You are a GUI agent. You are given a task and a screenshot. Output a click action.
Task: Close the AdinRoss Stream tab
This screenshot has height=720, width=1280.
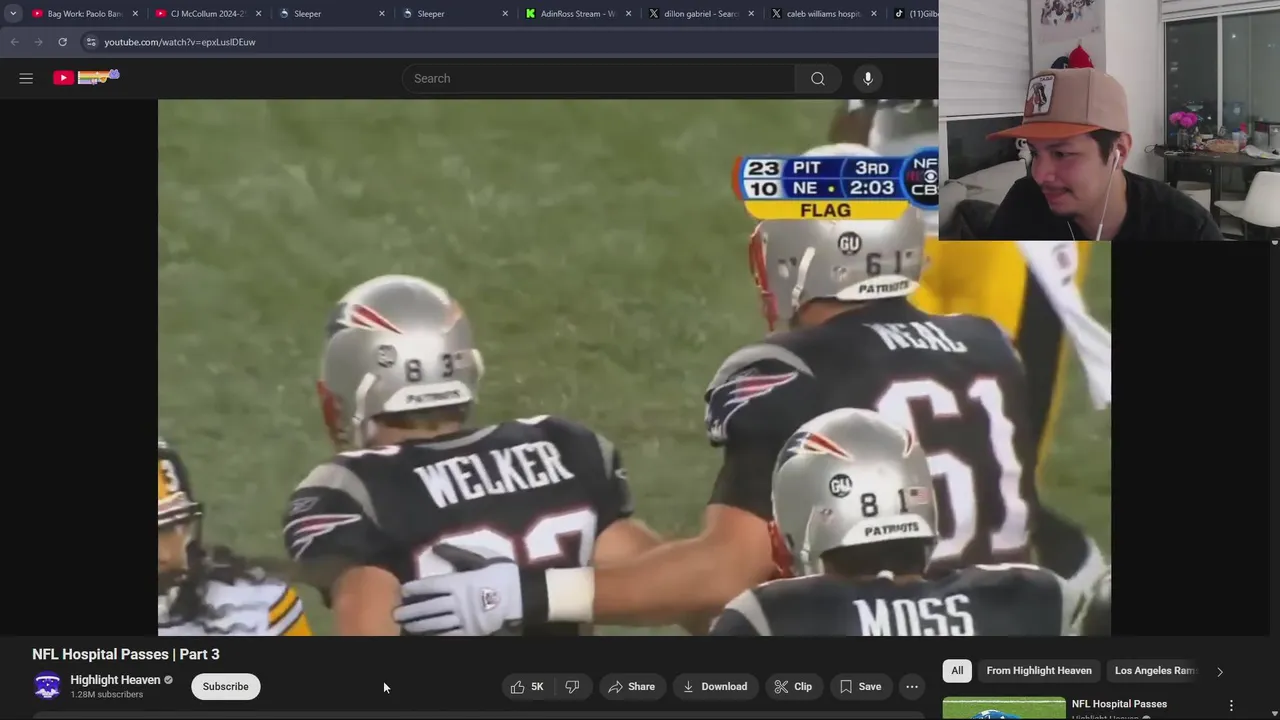[x=628, y=14]
